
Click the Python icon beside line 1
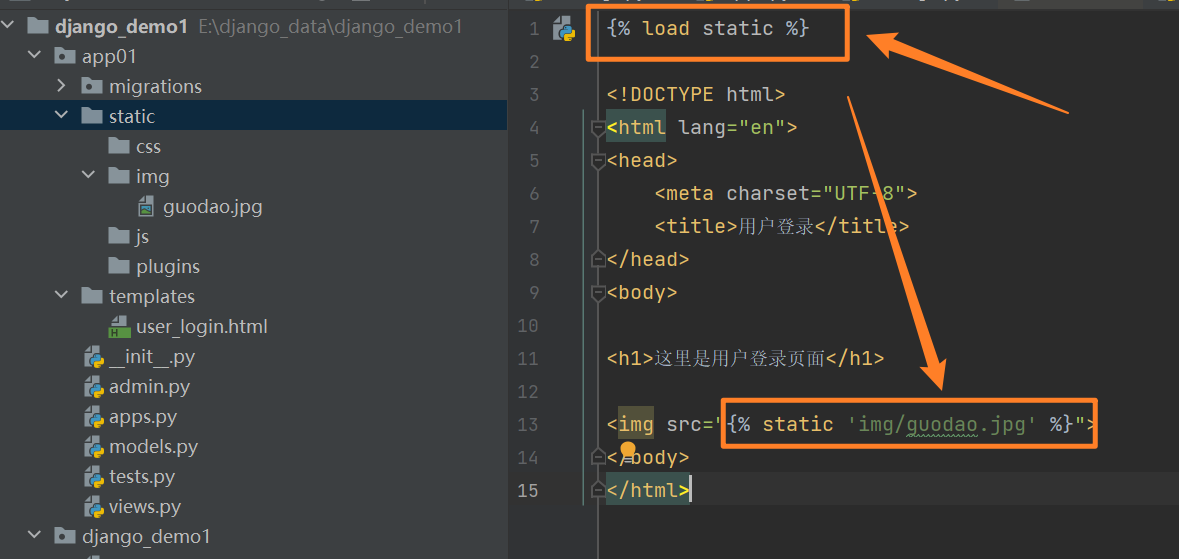[564, 28]
